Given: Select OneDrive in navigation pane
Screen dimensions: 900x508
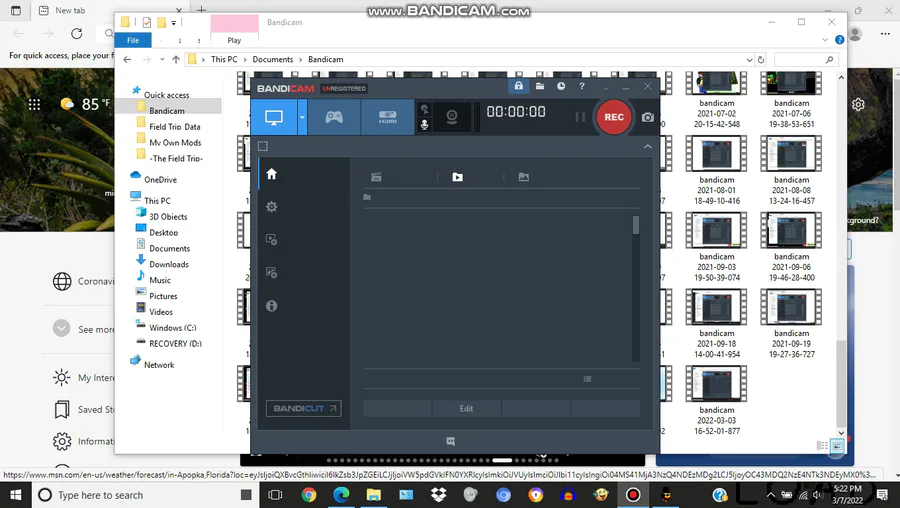Looking at the screenshot, I should coord(160,180).
